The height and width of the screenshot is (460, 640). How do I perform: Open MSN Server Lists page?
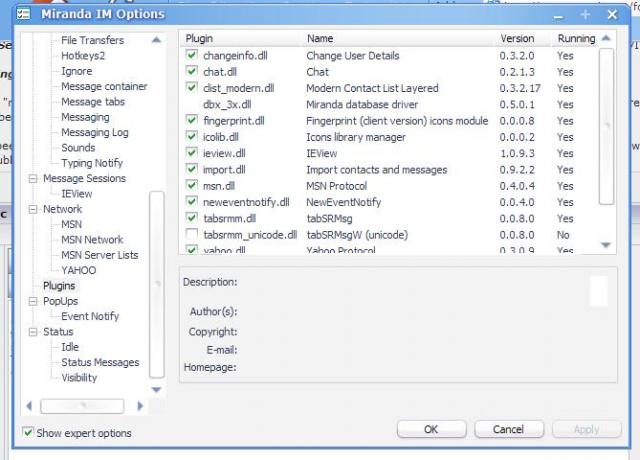click(100, 255)
